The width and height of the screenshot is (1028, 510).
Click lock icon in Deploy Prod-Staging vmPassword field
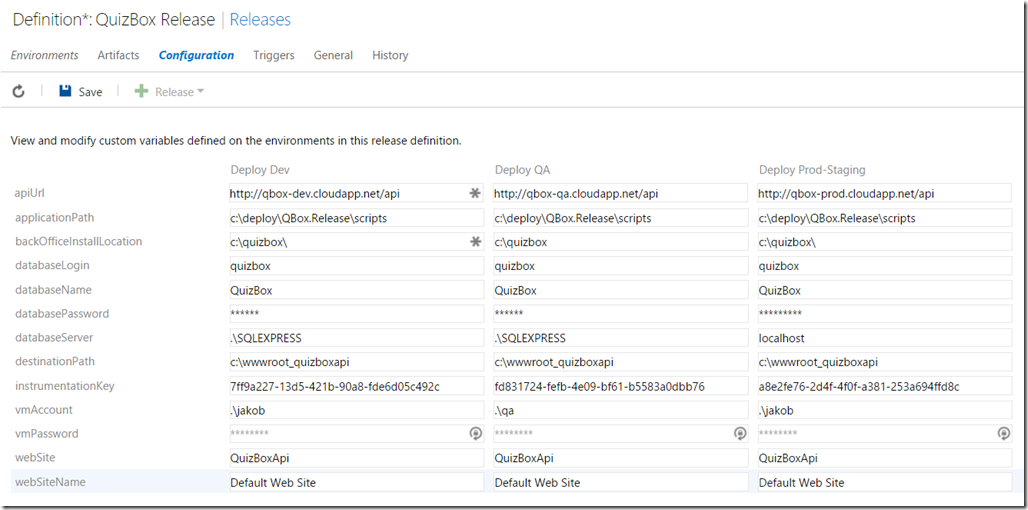coord(1003,433)
